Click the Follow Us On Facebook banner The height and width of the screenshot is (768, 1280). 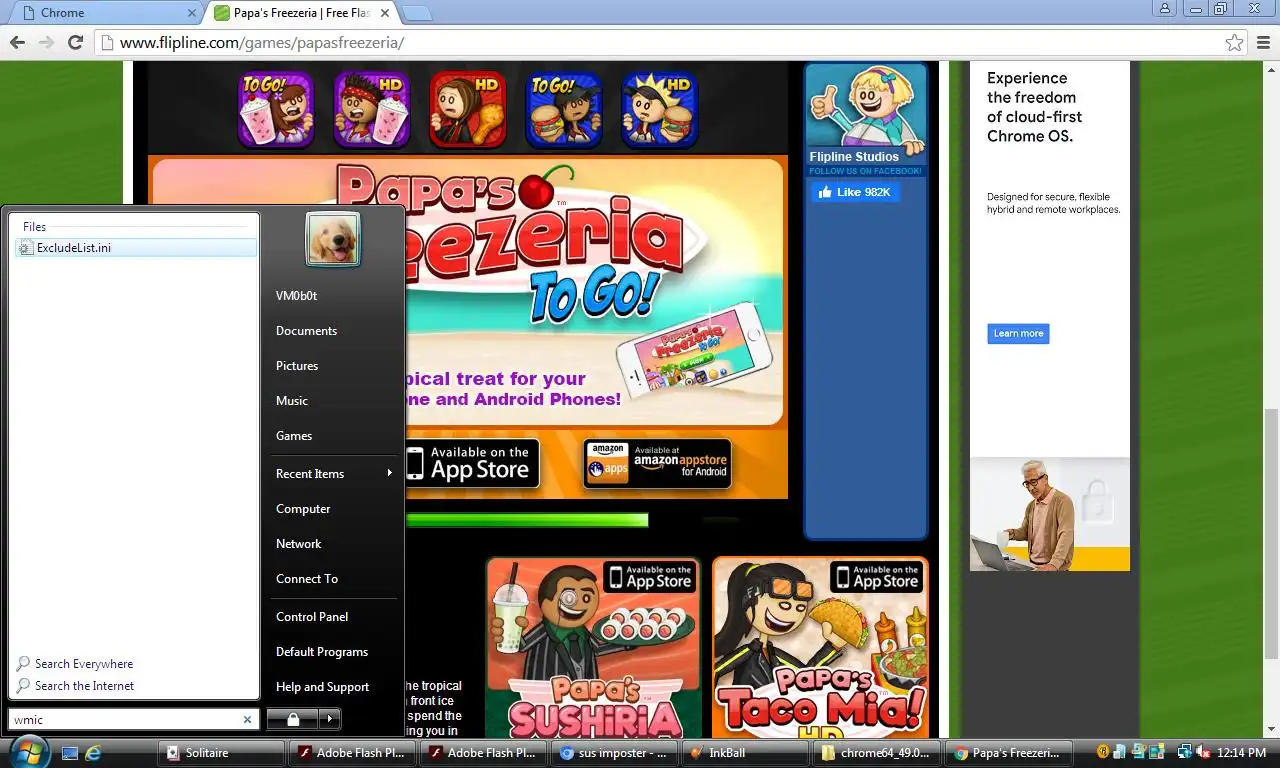(866, 171)
